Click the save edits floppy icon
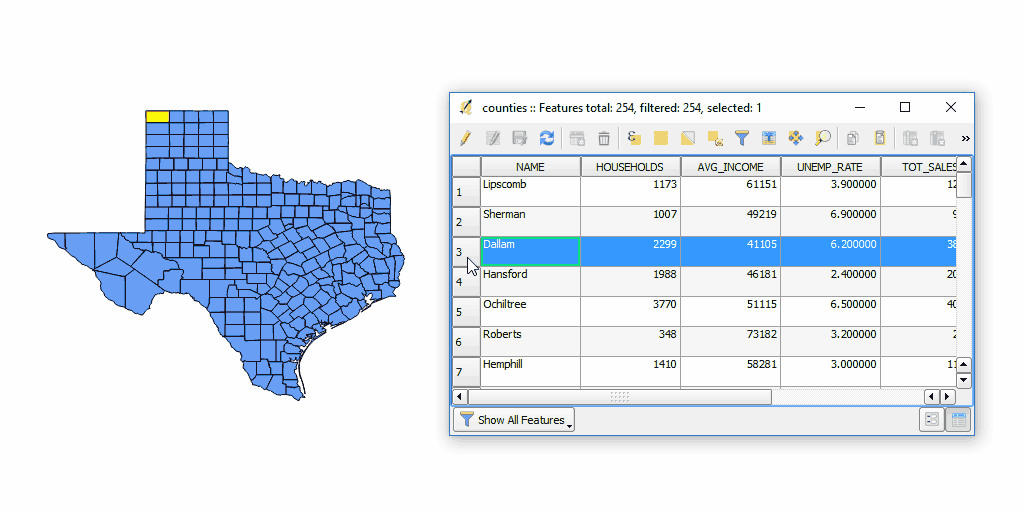The height and width of the screenshot is (512, 1024). 519,138
